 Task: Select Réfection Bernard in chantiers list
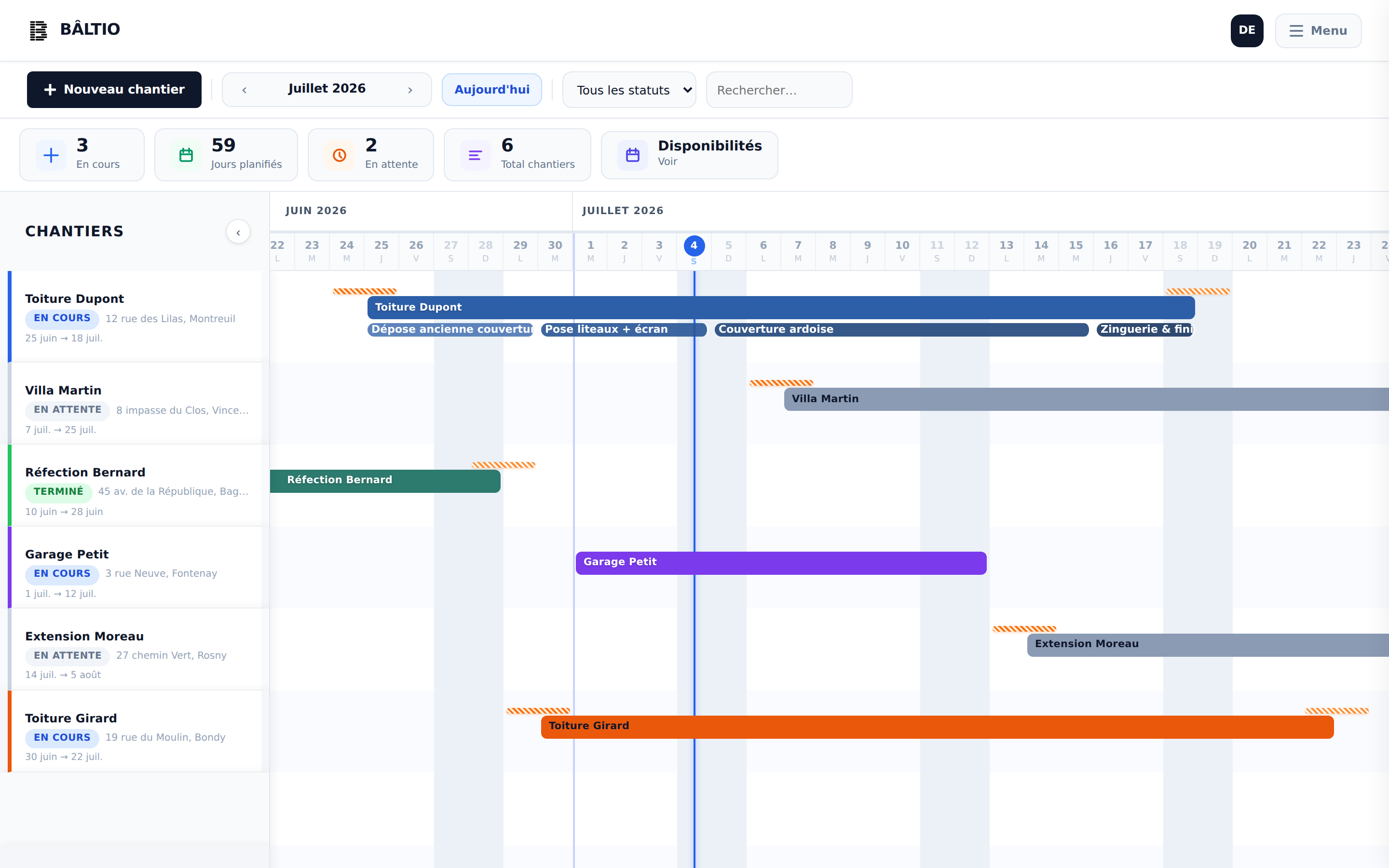135,486
